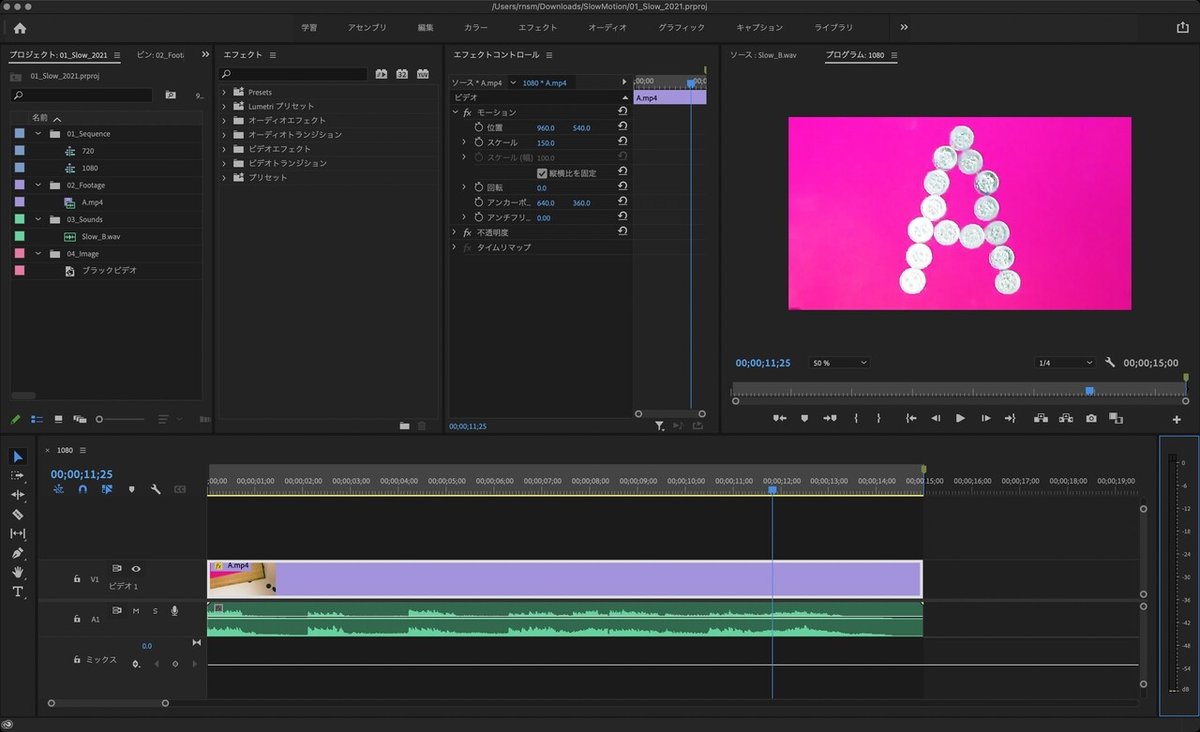This screenshot has height=732, width=1200.
Task: Click Accelerated Effects filter icon
Action: point(381,74)
